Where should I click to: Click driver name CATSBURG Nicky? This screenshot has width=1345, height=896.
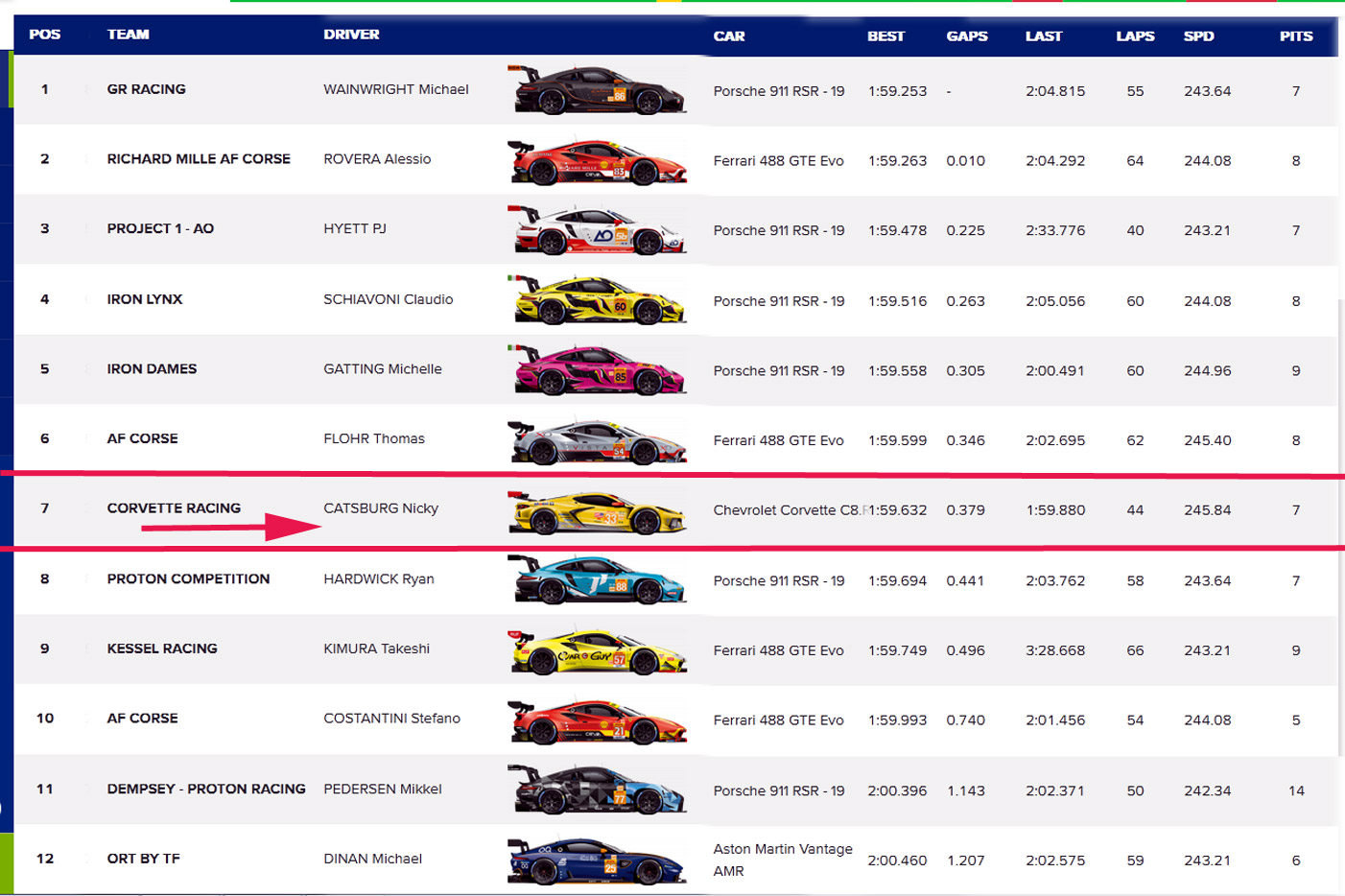[381, 508]
